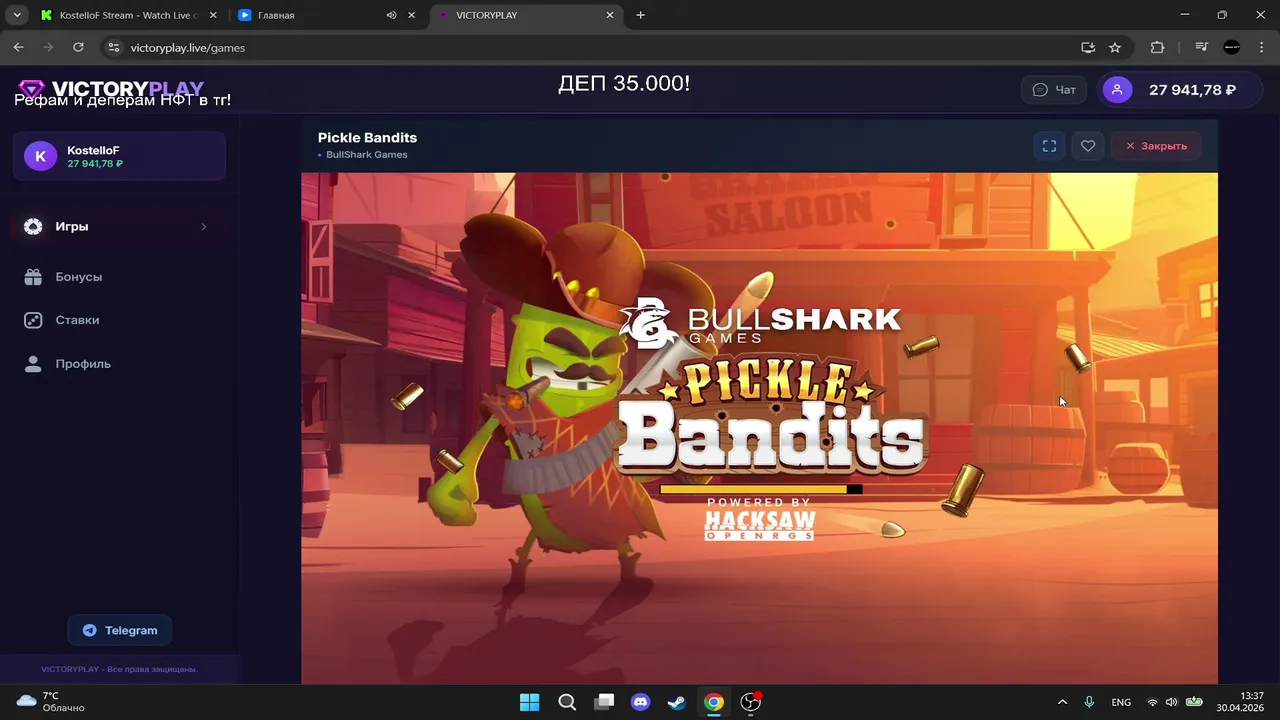Close the VICTORYPLAY browser tab
This screenshot has width=1280, height=720.
coord(610,15)
